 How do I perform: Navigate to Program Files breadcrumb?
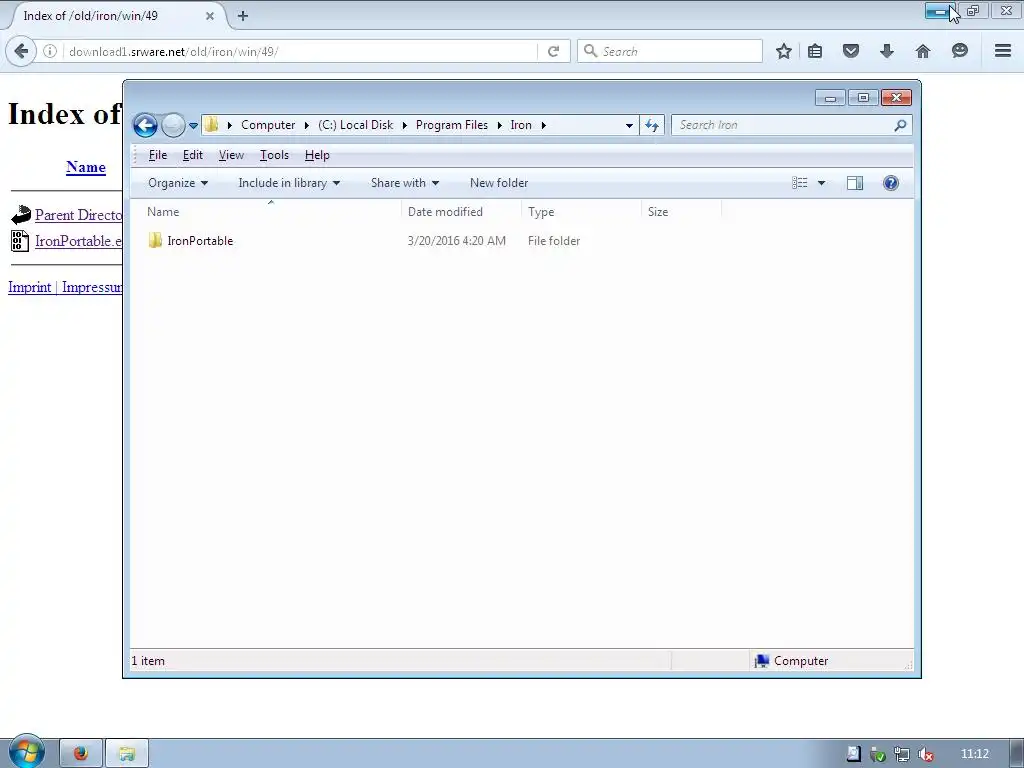(451, 125)
